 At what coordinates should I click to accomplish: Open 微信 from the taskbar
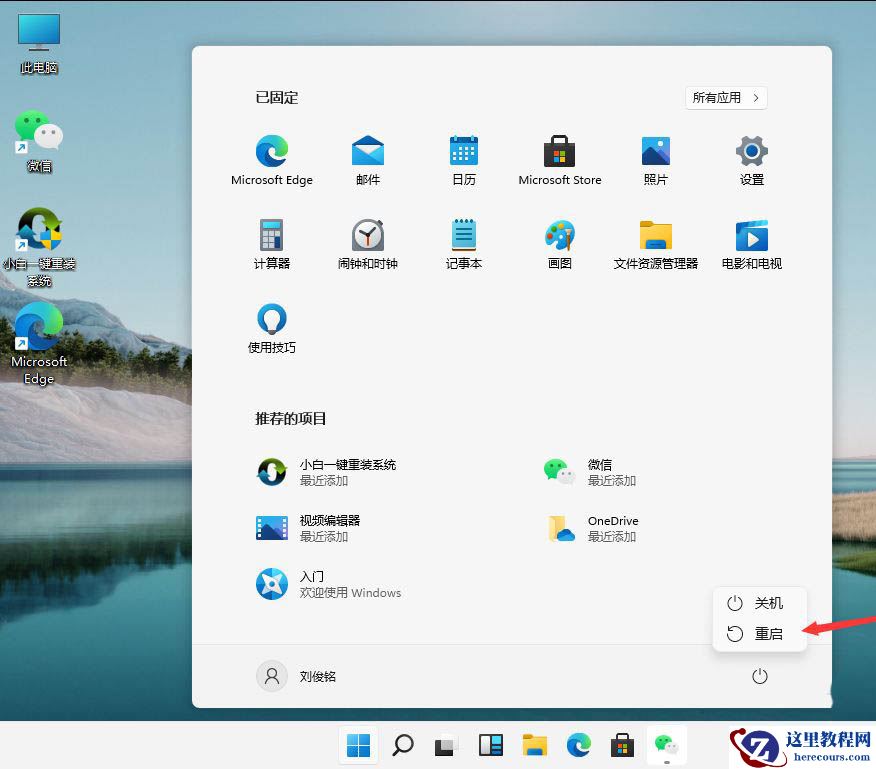coord(666,745)
